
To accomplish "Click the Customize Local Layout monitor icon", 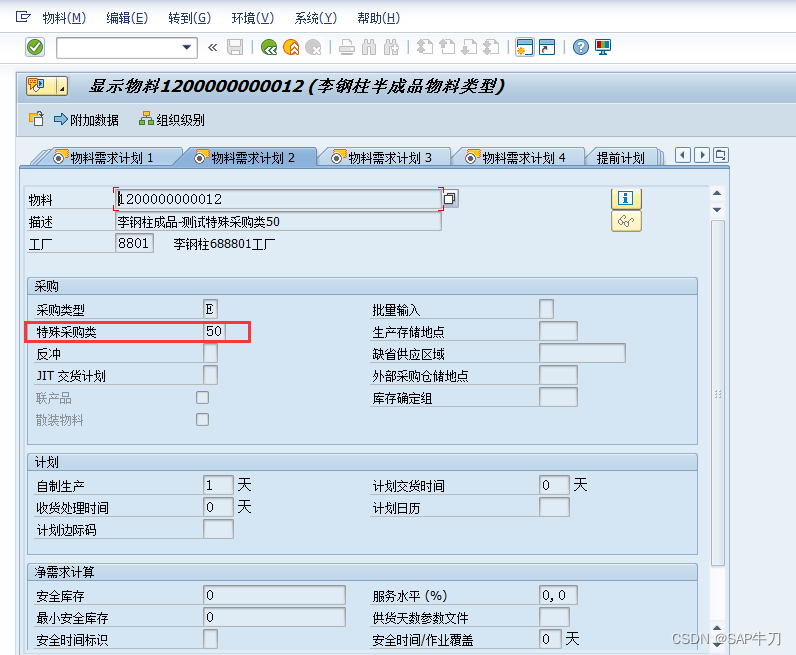I will pyautogui.click(x=603, y=48).
